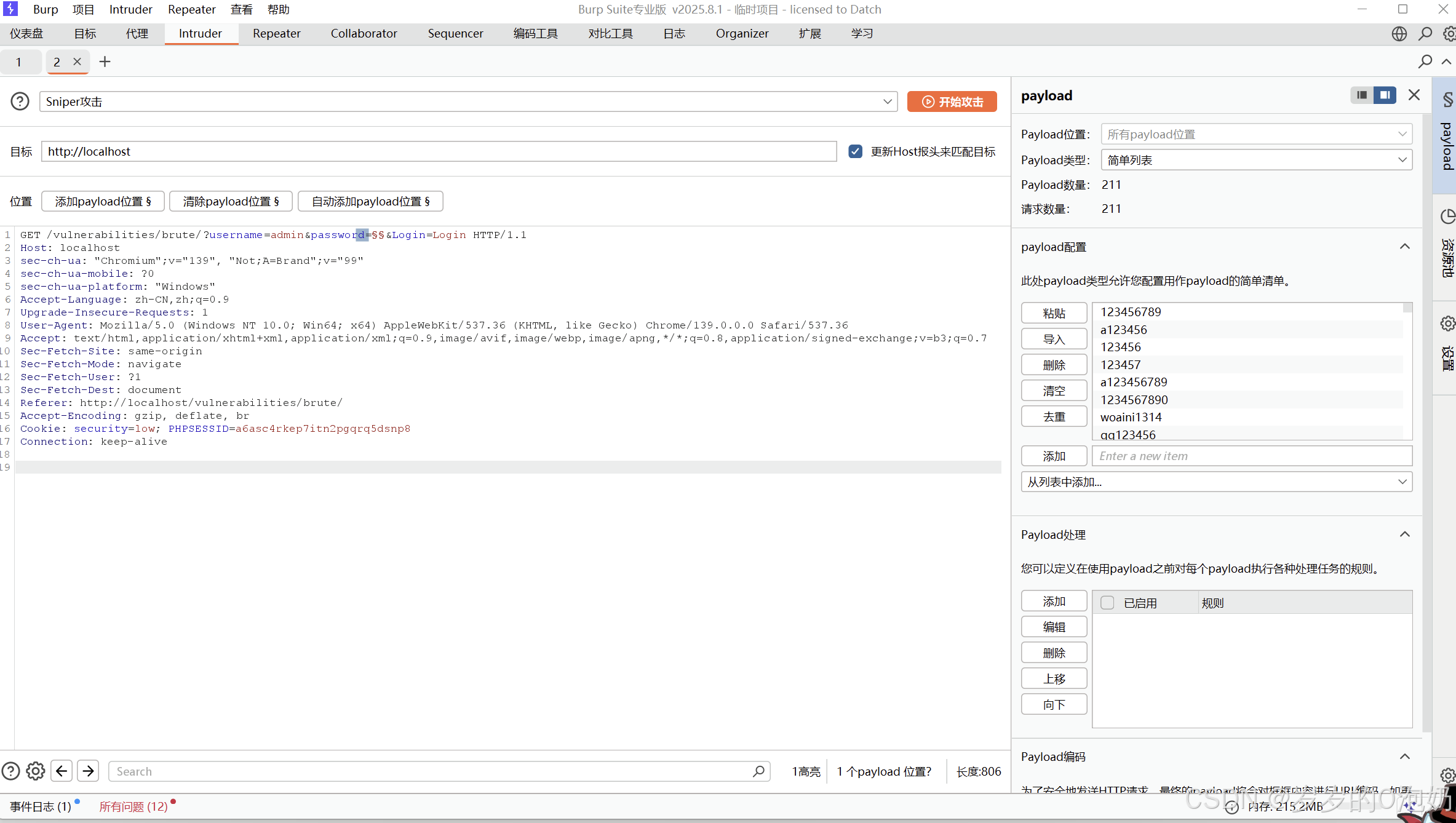Open the 简单列表 payload type dropdown
1456x823 pixels.
click(1256, 159)
